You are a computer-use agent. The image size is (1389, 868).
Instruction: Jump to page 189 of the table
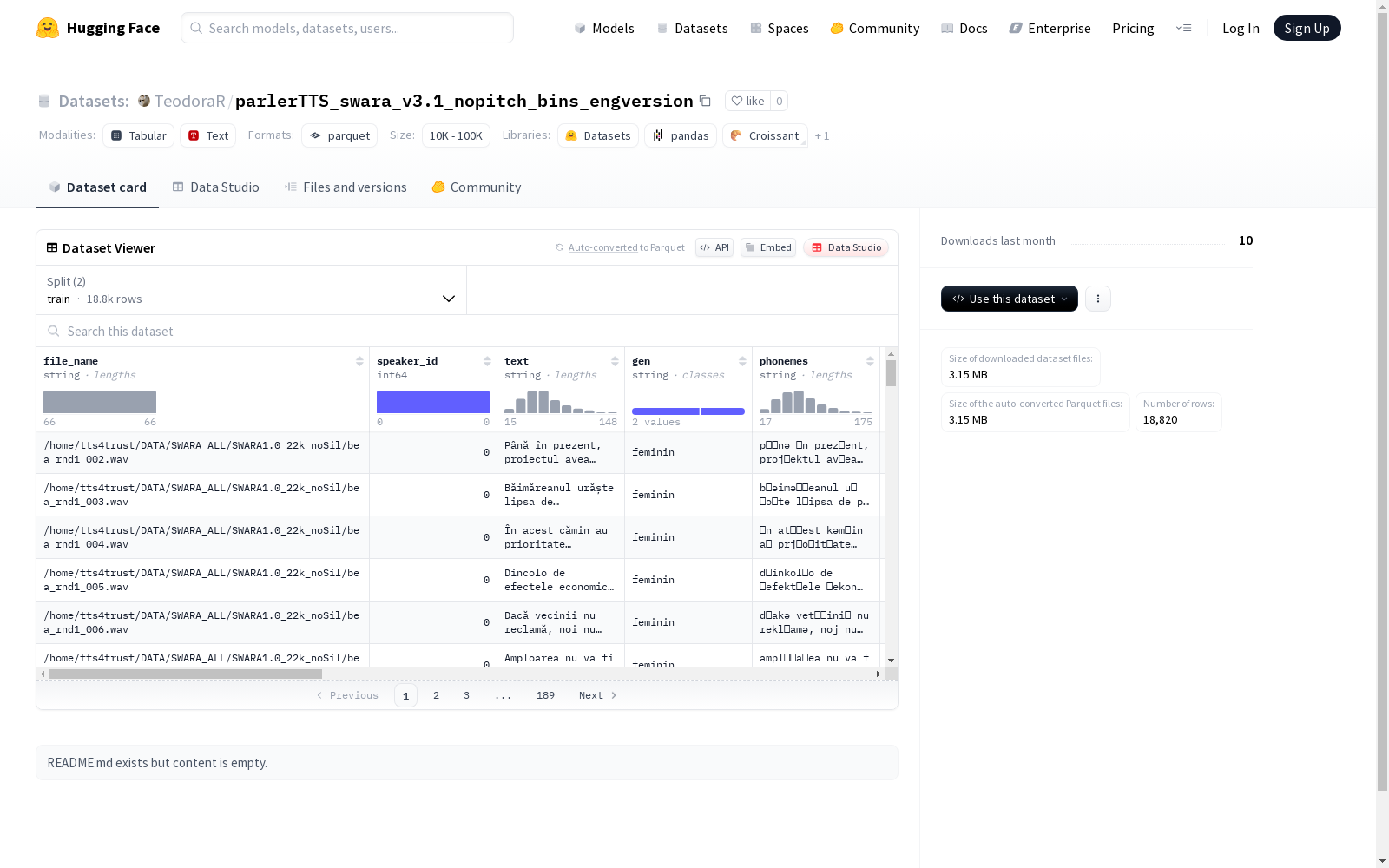point(545,695)
